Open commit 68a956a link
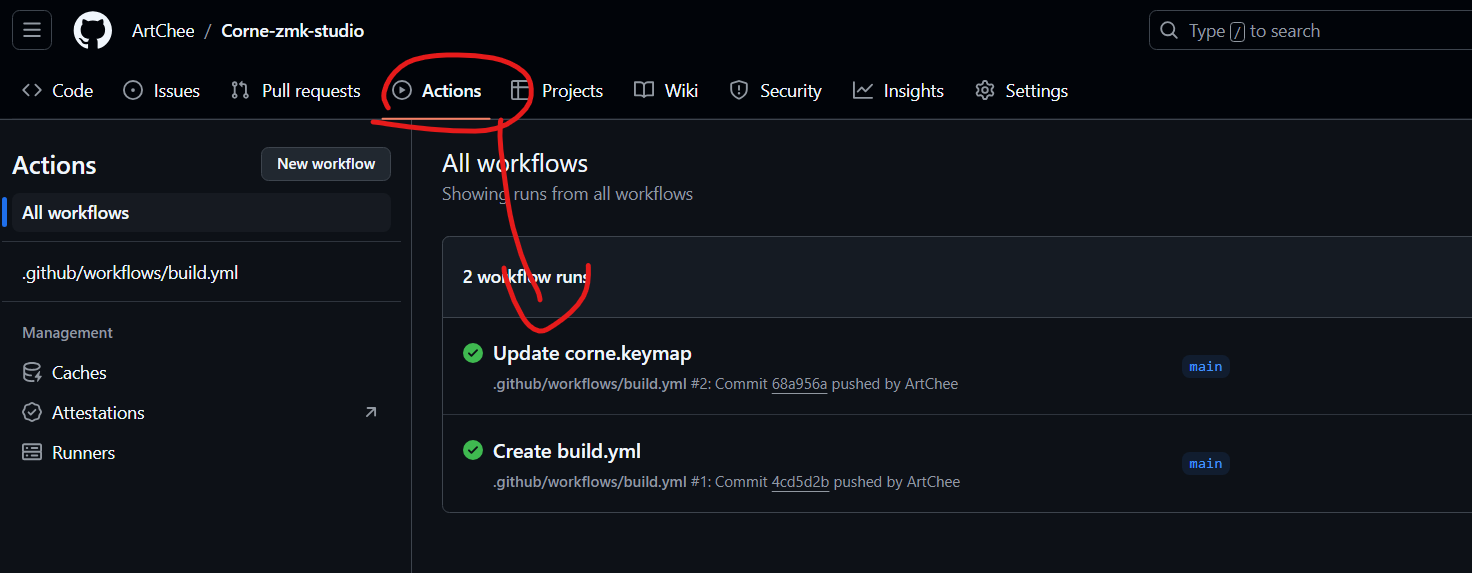The height and width of the screenshot is (573, 1472). click(x=799, y=384)
